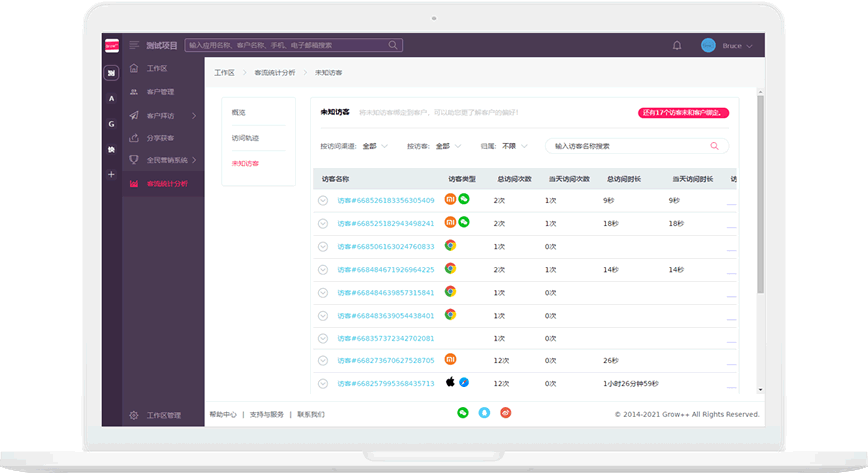Click the pink unbound visitors notice button
Image resolution: width=868 pixels, height=473 pixels.
coord(683,113)
